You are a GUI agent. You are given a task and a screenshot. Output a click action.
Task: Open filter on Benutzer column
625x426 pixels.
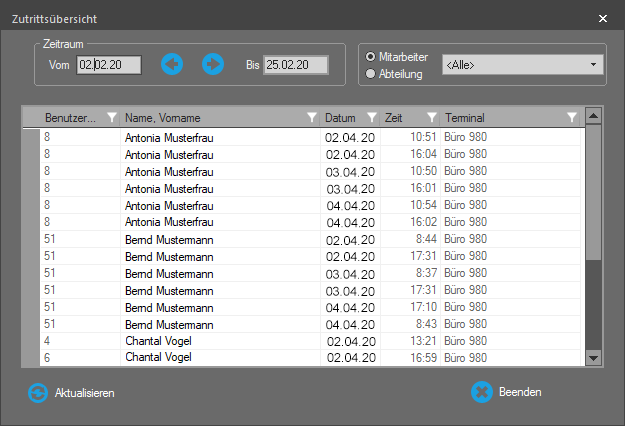tap(111, 118)
